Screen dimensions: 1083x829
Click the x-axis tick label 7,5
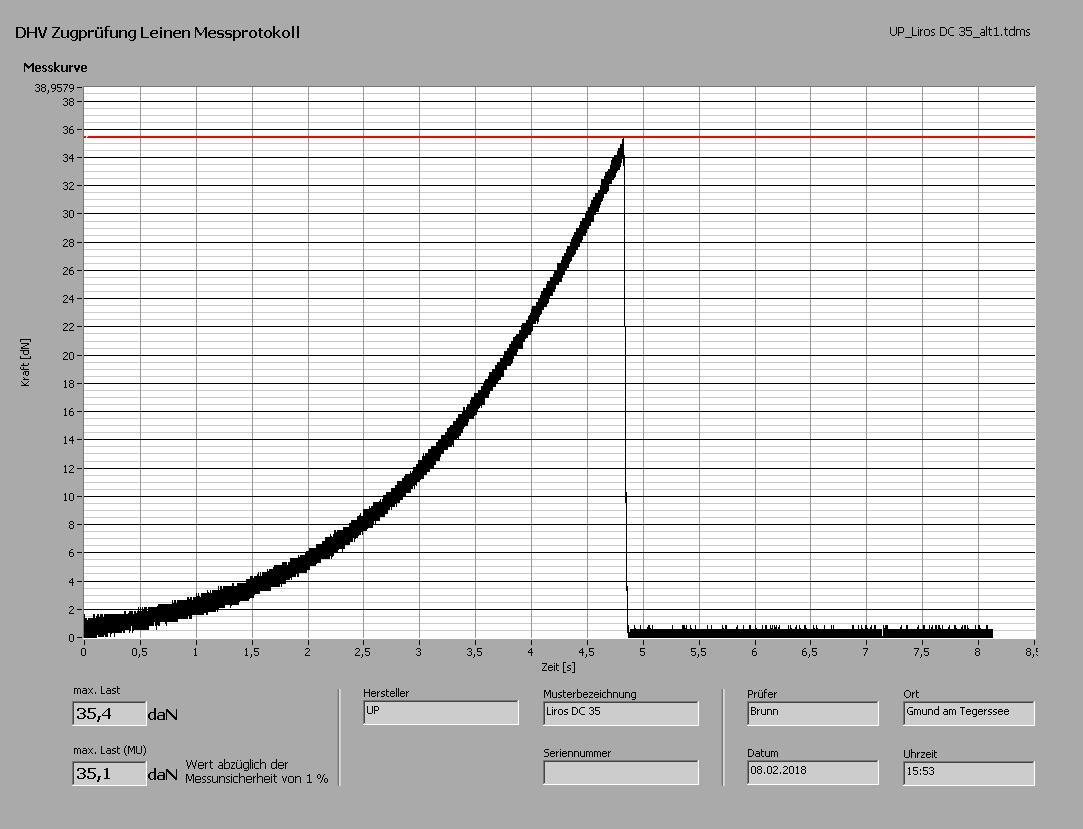pyautogui.click(x=921, y=652)
